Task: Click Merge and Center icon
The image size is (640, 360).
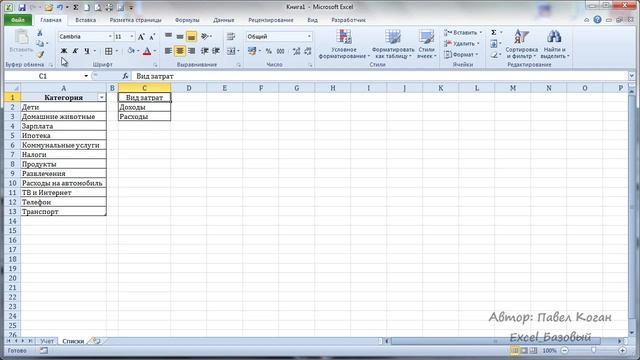Action: [231, 51]
